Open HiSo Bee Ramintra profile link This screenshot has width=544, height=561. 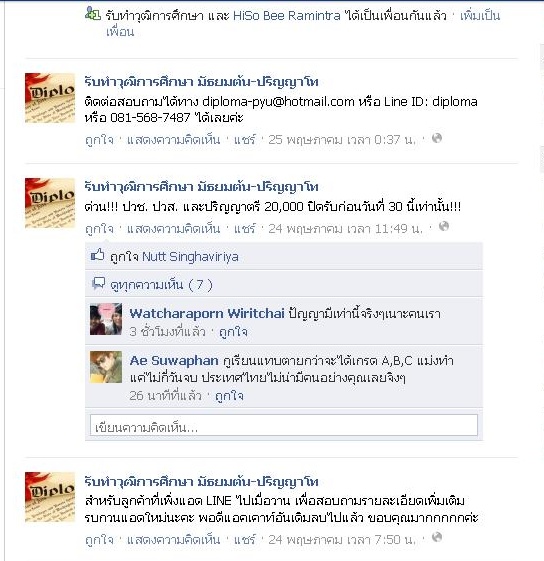tap(286, 16)
